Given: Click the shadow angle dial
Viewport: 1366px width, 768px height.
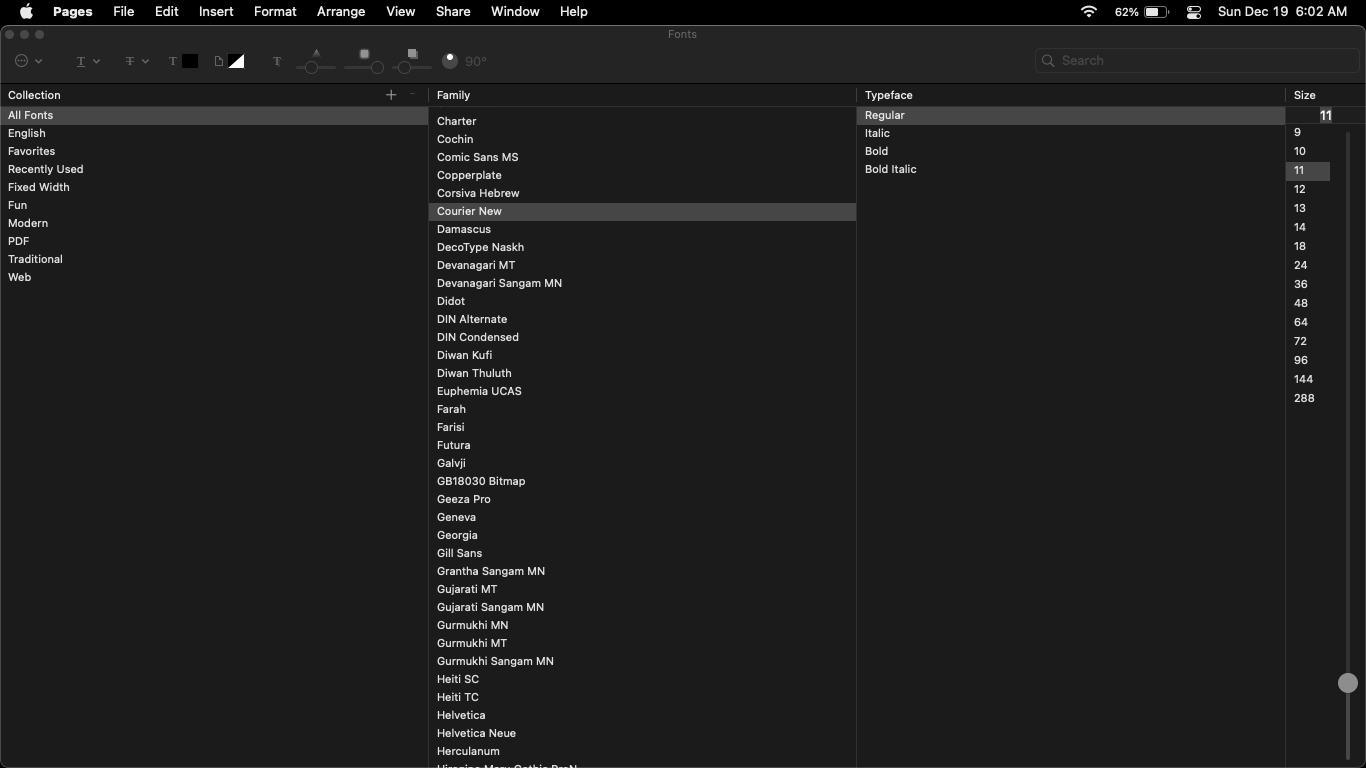Looking at the screenshot, I should pyautogui.click(x=450, y=61).
